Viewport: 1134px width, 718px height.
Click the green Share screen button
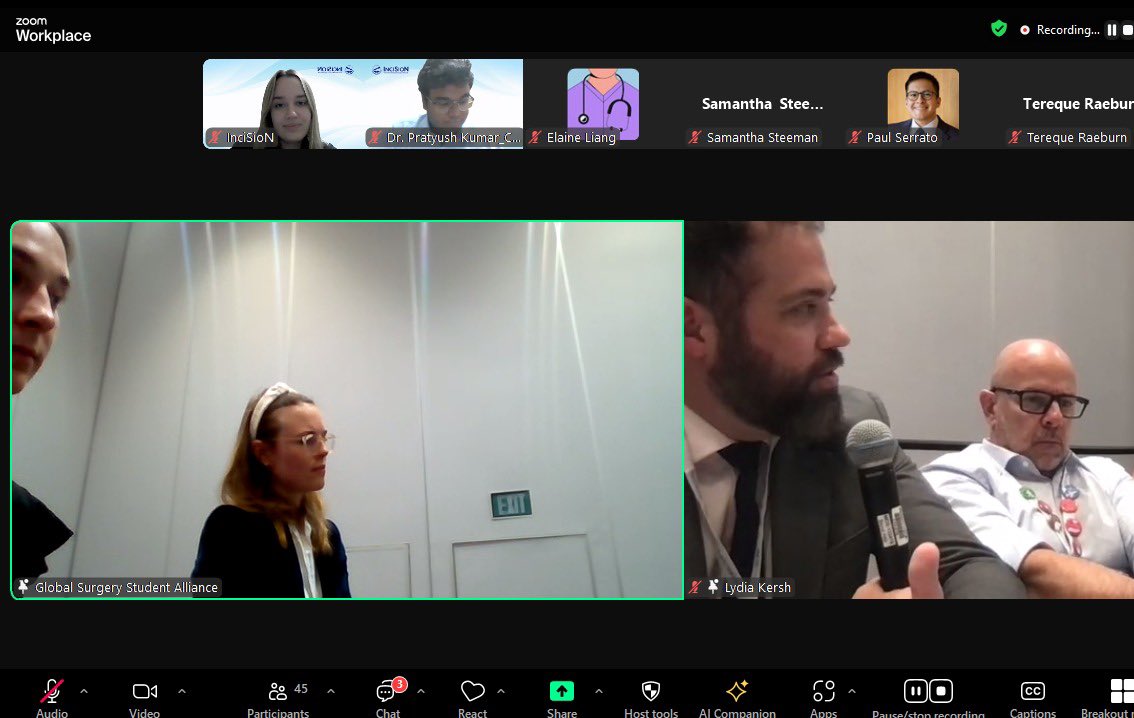pyautogui.click(x=562, y=691)
